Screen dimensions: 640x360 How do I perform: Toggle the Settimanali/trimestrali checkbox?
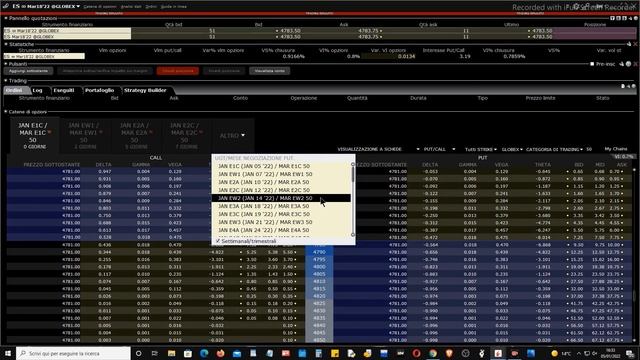(218, 241)
